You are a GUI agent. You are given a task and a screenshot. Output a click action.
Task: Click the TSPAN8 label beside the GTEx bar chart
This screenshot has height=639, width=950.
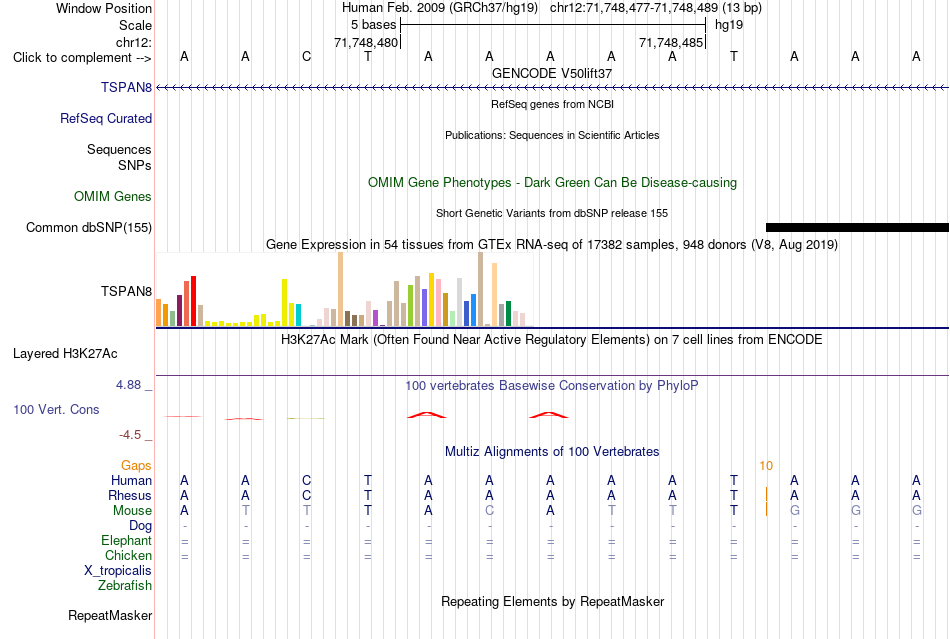pos(126,291)
